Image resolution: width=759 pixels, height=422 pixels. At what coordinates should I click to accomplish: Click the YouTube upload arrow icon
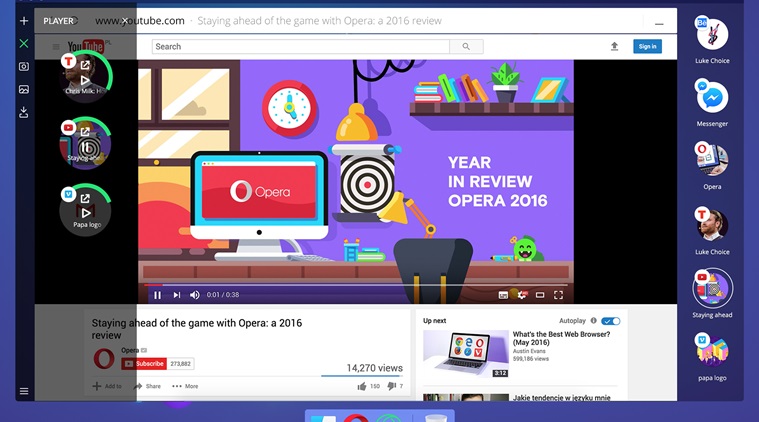(x=614, y=46)
